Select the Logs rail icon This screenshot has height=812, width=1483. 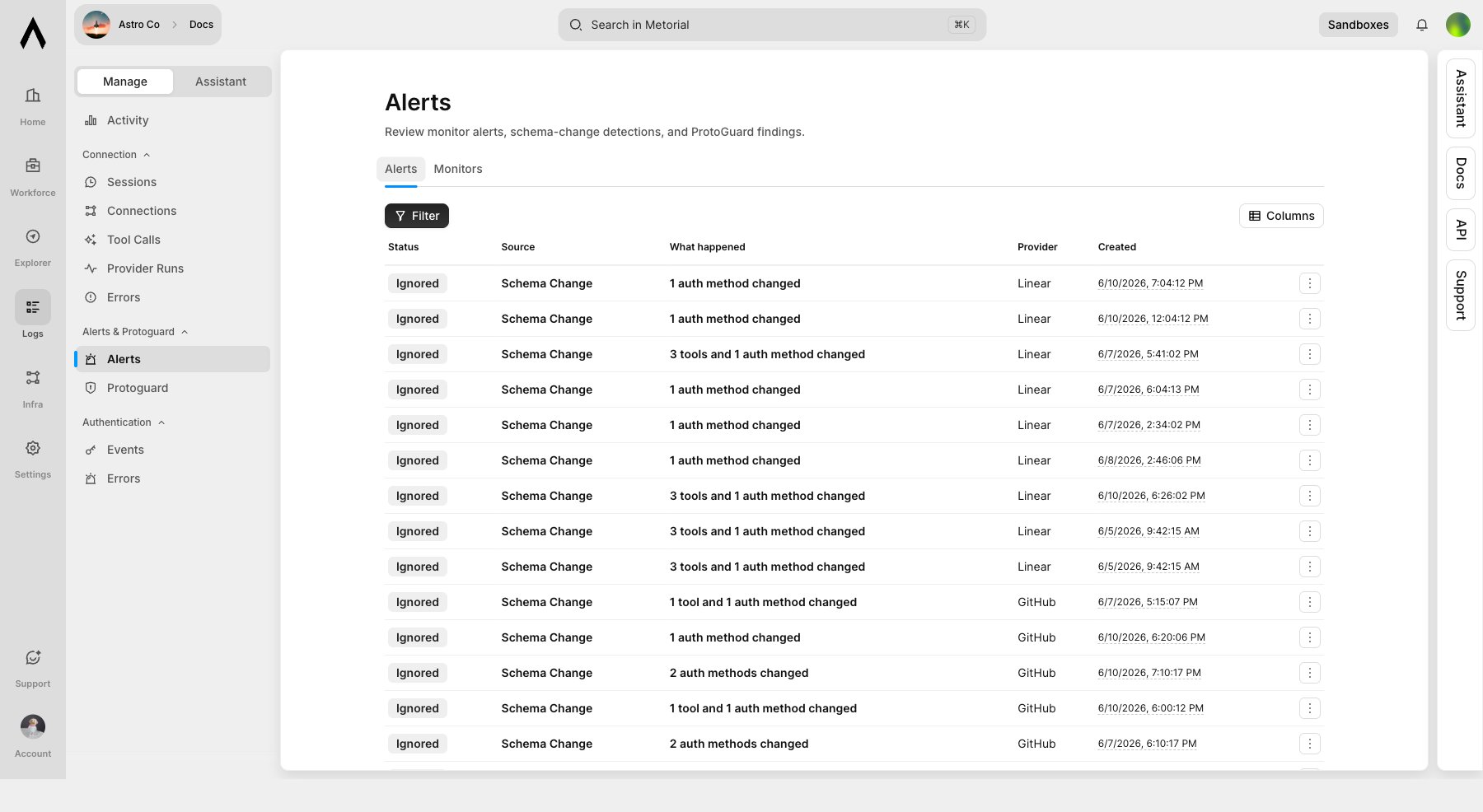pyautogui.click(x=33, y=307)
